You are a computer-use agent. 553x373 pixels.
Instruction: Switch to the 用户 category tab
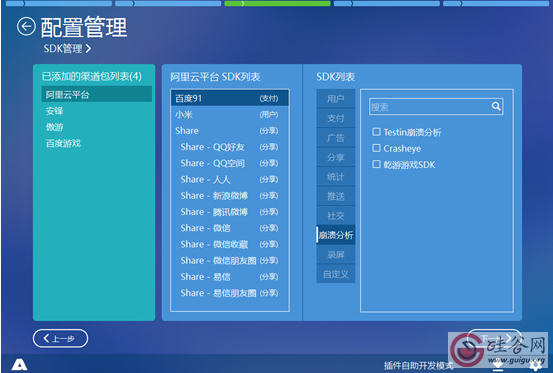coord(335,99)
